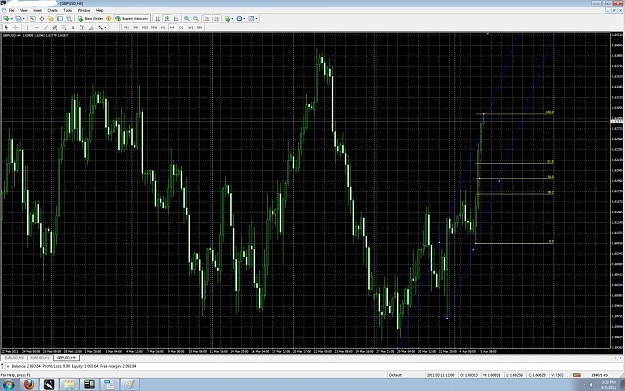Zoom in on the chart

click(x=187, y=18)
